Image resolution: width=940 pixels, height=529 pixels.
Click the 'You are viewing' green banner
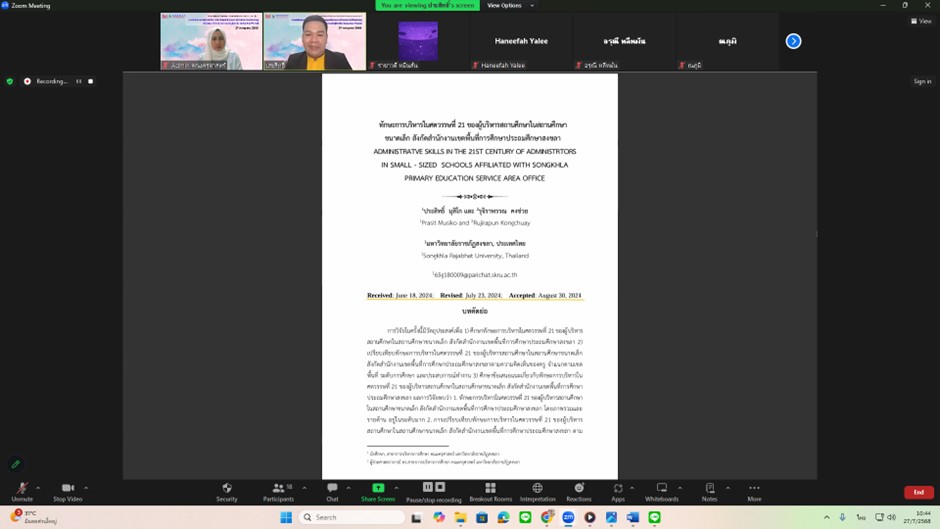click(x=427, y=5)
